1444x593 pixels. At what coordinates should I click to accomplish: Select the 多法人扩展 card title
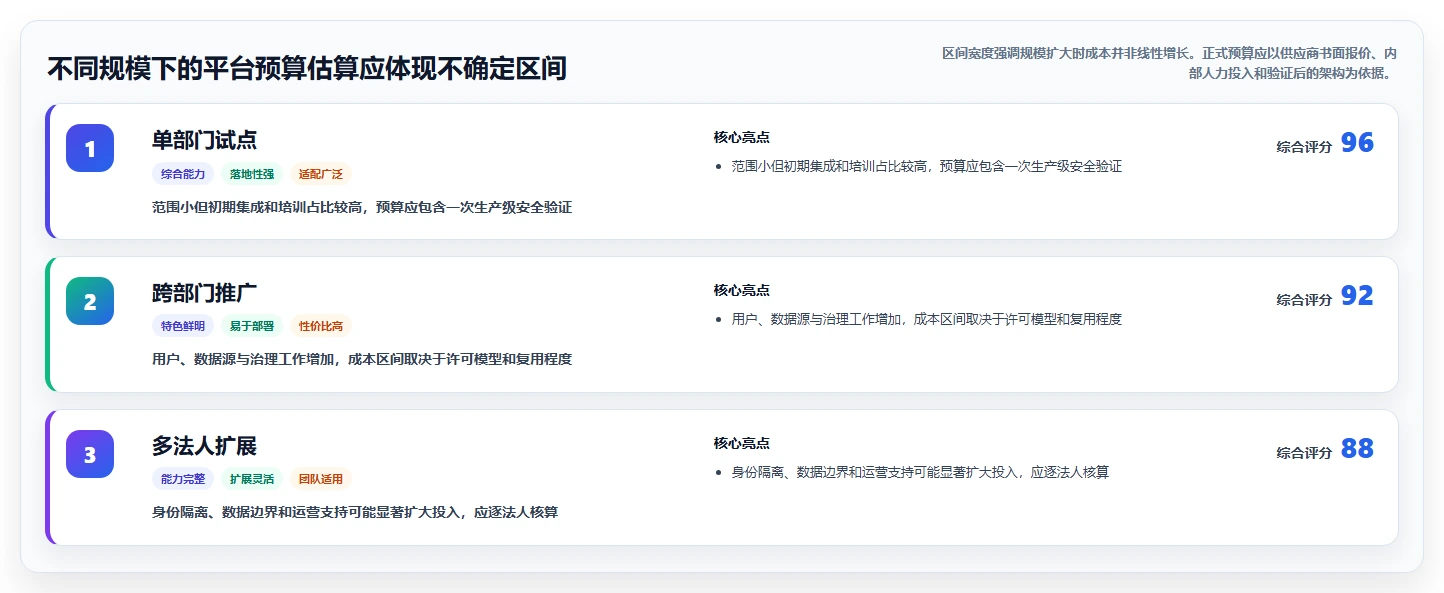tap(205, 446)
